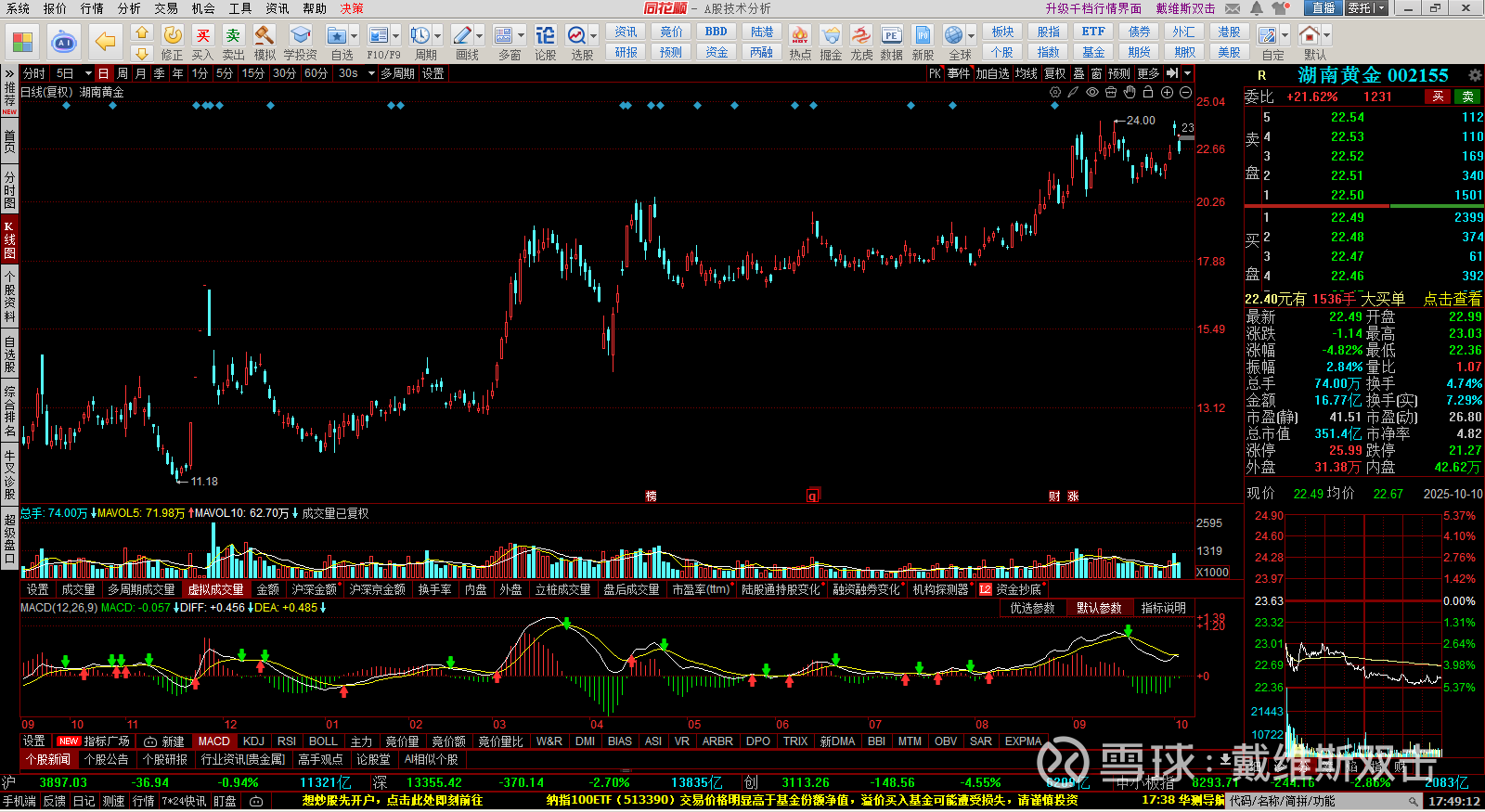Expand the 5日 period dropdown arrow

point(88,73)
